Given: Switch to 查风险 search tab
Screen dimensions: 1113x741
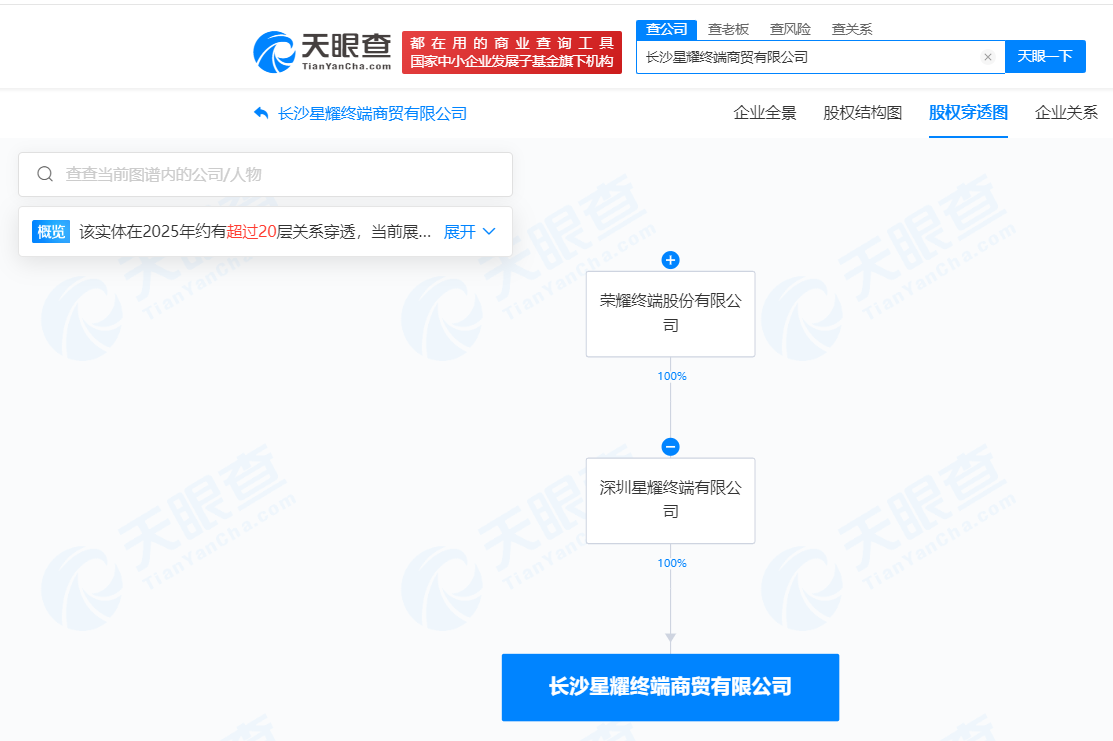Looking at the screenshot, I should tap(790, 29).
